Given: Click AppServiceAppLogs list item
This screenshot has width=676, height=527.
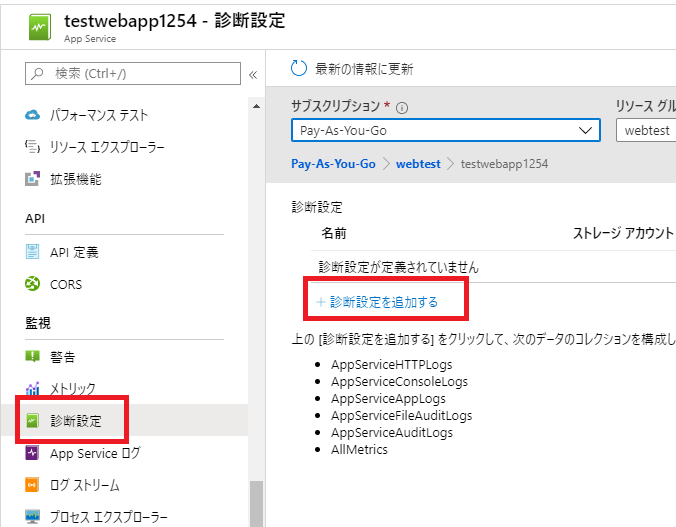Looking at the screenshot, I should [x=388, y=399].
